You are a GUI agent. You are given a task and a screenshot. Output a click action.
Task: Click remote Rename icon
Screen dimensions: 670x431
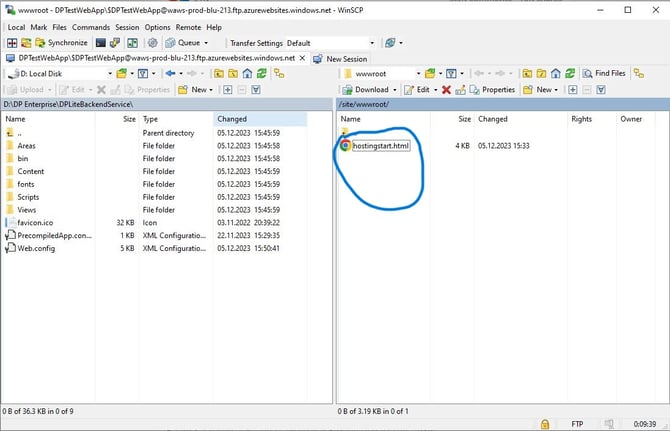point(460,90)
